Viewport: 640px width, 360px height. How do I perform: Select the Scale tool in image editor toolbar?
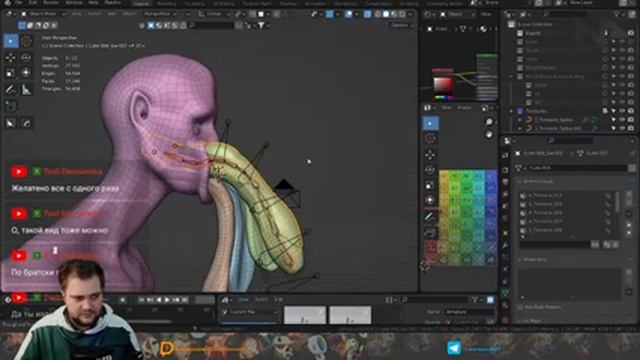[430, 185]
